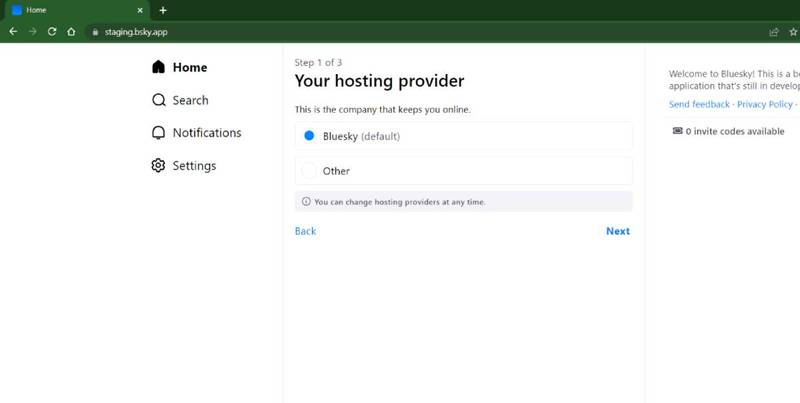Click the Settings gear icon
This screenshot has width=800, height=403.
coord(159,165)
